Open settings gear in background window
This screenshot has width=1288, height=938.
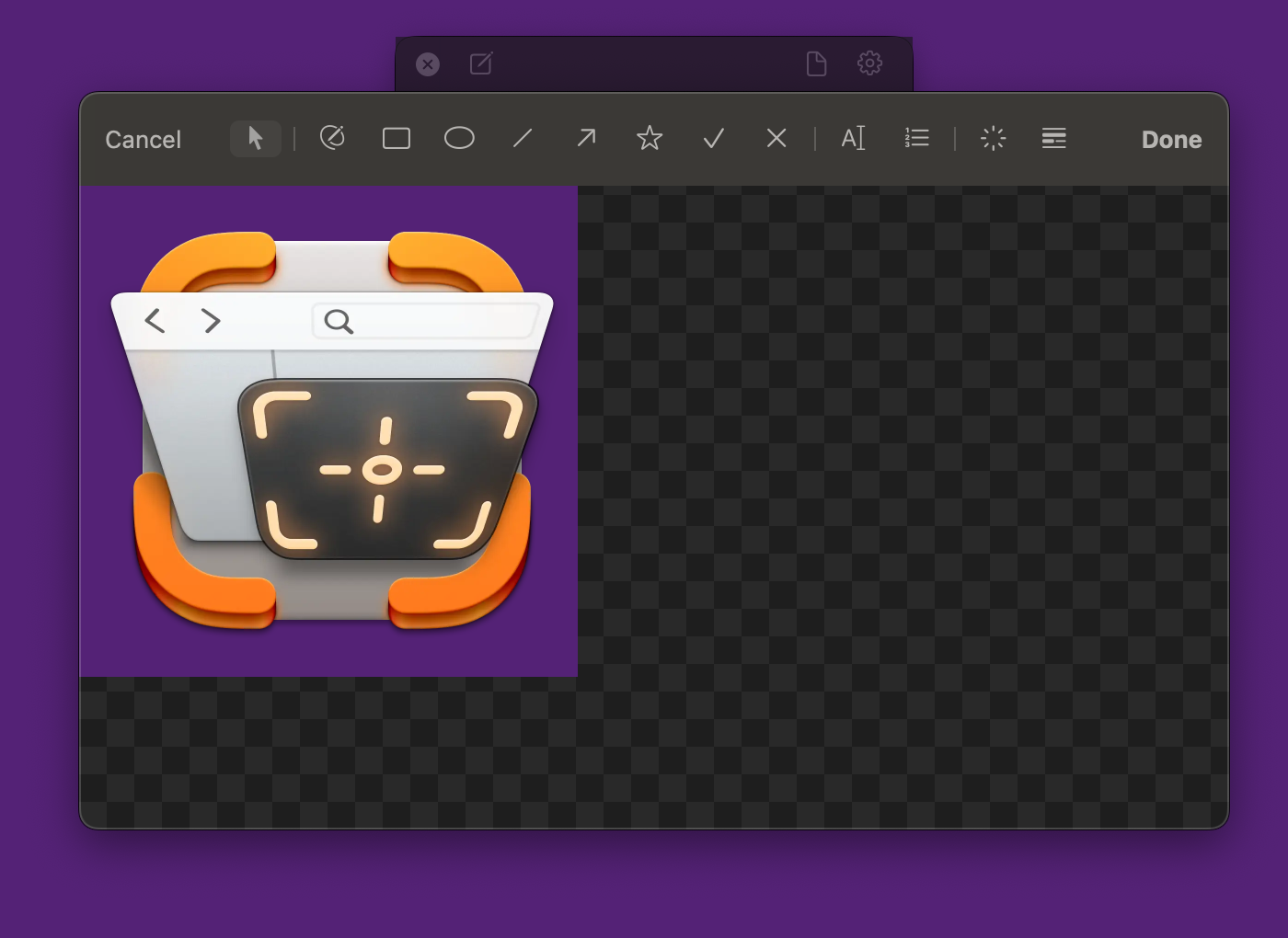[869, 63]
